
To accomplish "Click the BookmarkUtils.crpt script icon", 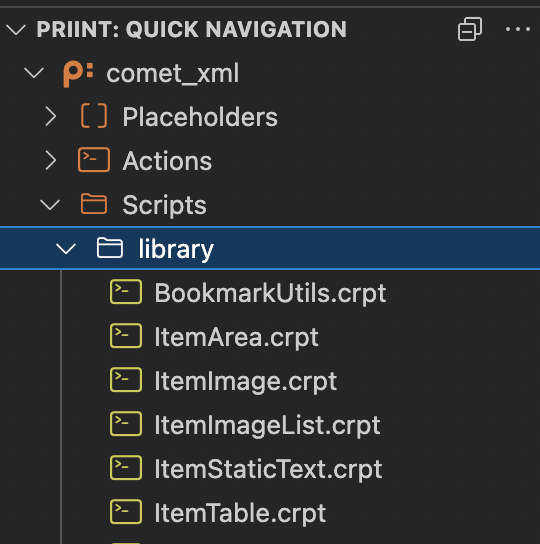I will [126, 292].
